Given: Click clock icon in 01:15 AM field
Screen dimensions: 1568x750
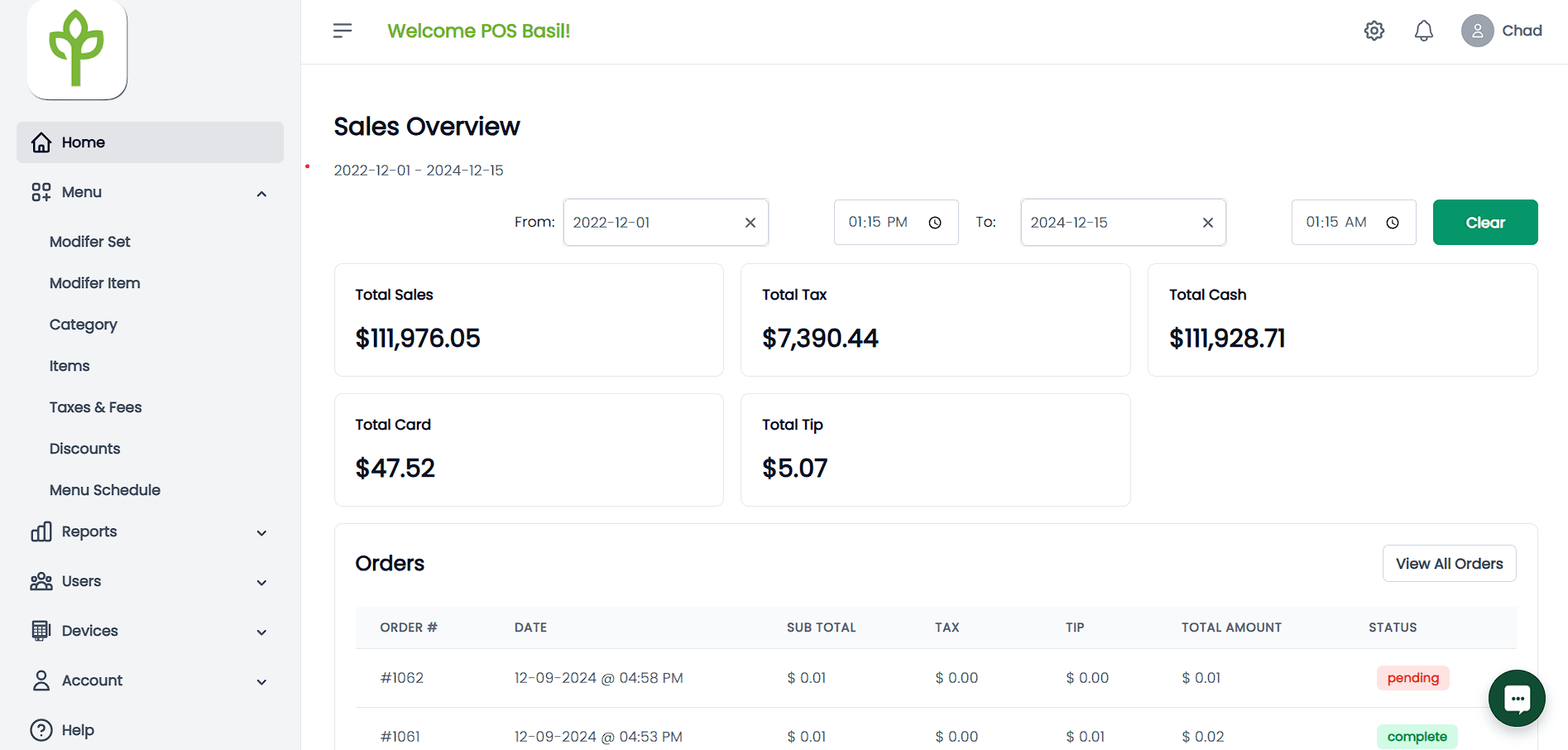Looking at the screenshot, I should [1393, 223].
